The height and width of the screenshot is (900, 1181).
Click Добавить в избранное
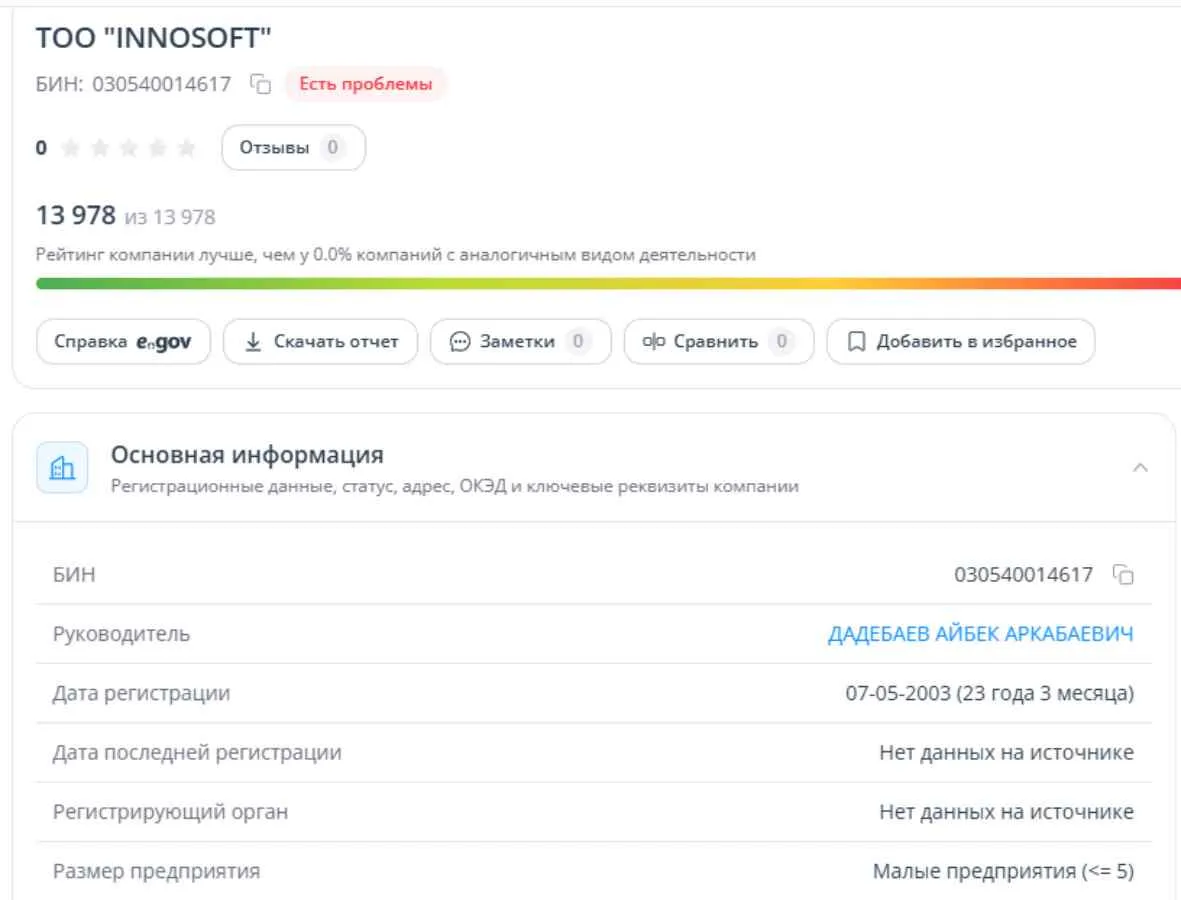point(961,342)
